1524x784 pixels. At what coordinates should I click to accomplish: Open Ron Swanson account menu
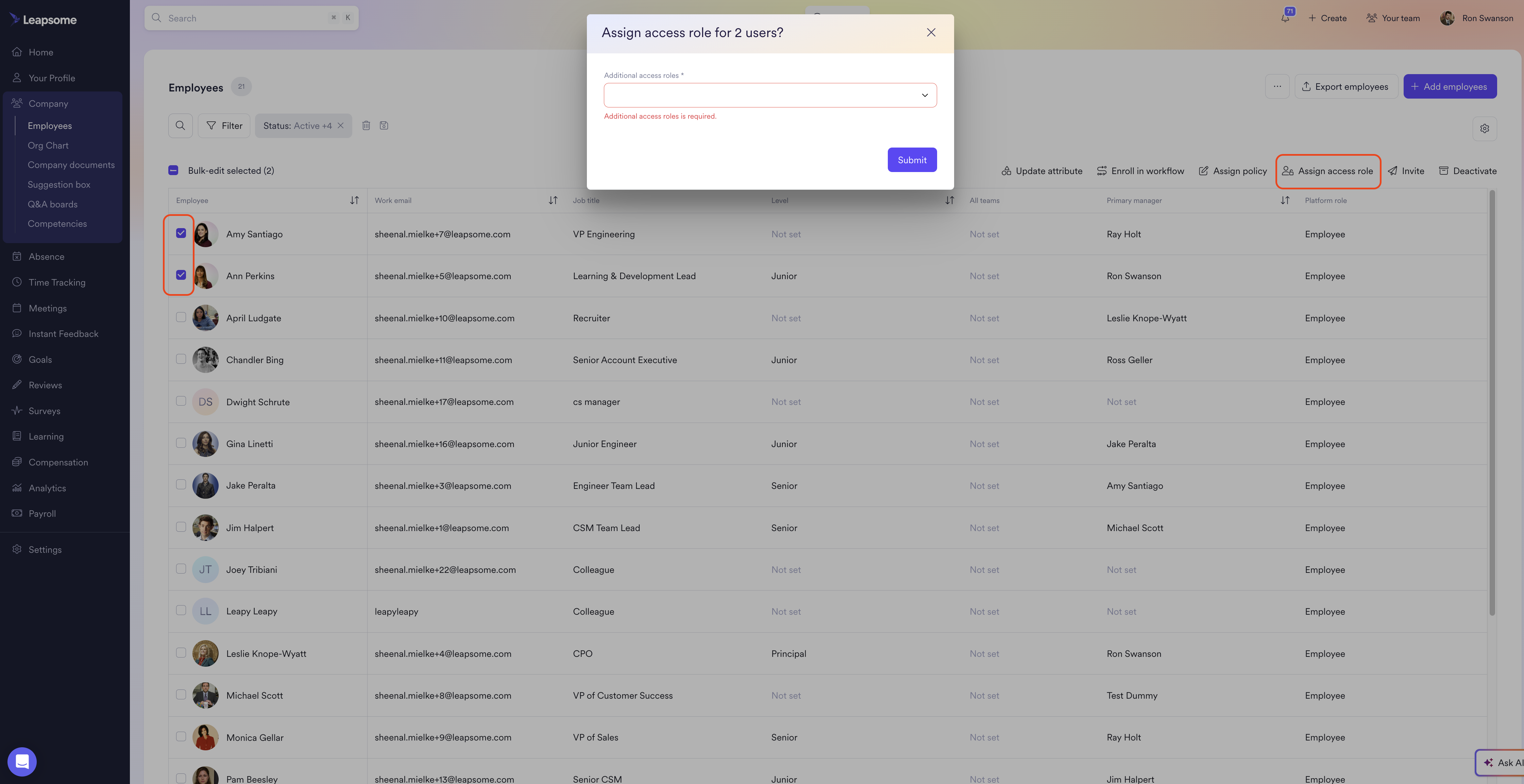pos(1477,18)
